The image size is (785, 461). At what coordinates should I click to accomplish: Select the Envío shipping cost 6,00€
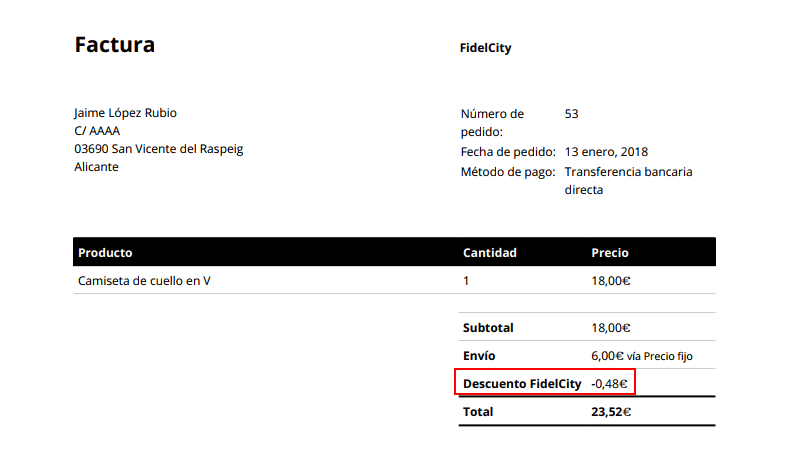(608, 355)
